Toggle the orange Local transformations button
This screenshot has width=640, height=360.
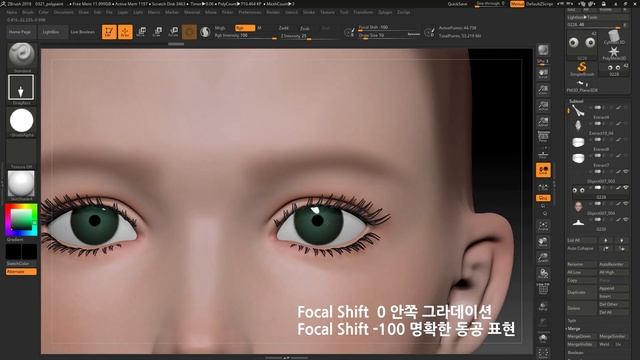(543, 170)
